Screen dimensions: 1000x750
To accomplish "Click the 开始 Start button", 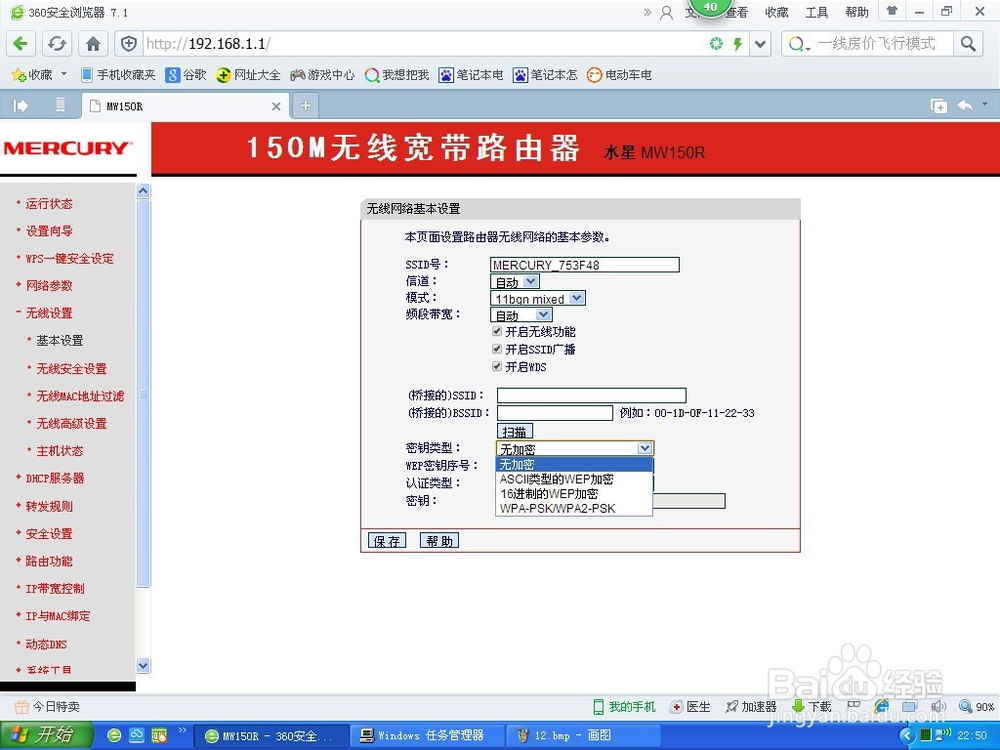I will click(45, 735).
